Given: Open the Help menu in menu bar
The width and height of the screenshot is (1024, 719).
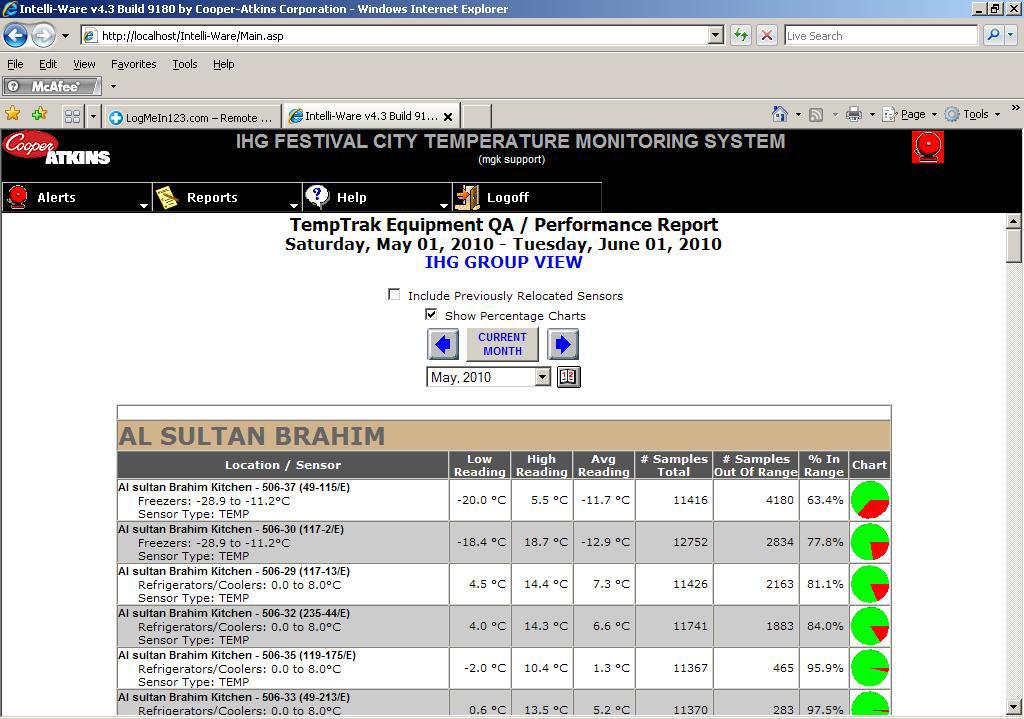Looking at the screenshot, I should [223, 64].
